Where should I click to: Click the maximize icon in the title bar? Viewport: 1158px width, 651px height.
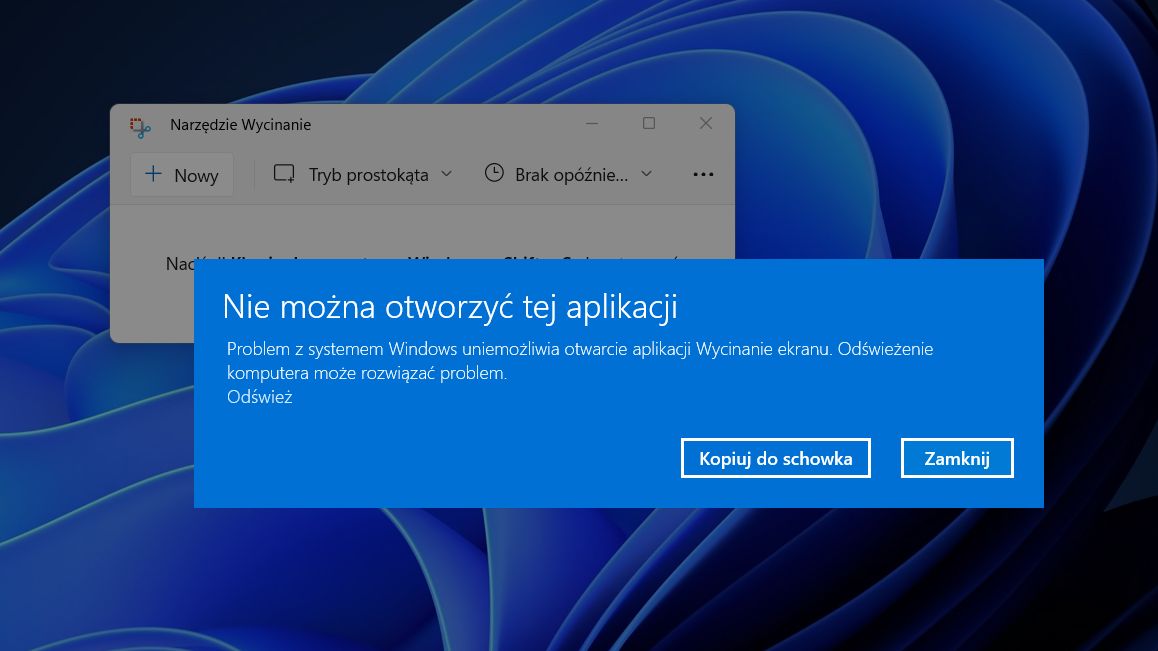pyautogui.click(x=649, y=122)
